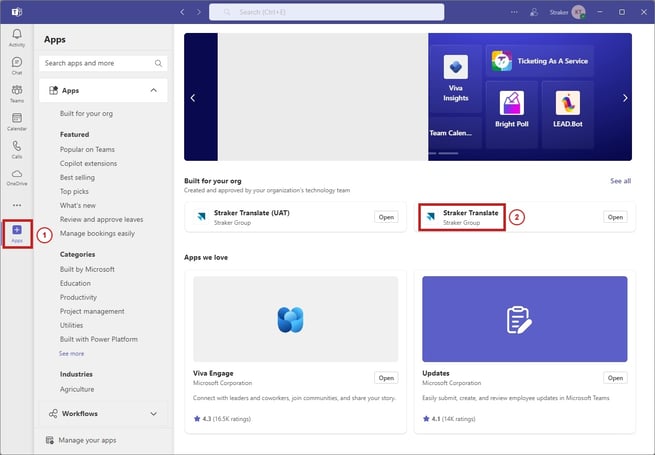The height and width of the screenshot is (455, 655).
Task: Expand the Workflows section
Action: click(x=103, y=414)
